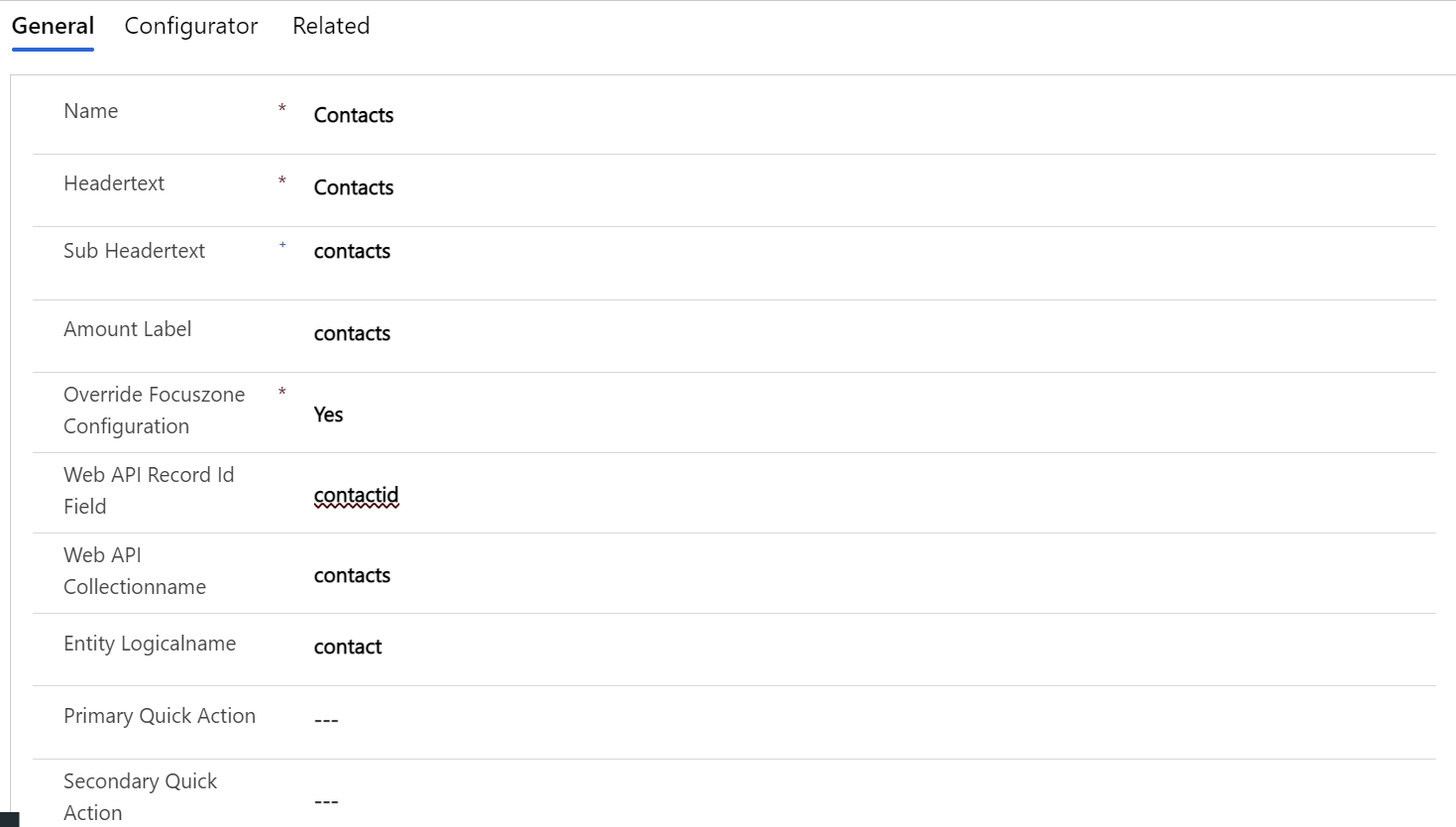This screenshot has width=1456, height=827.
Task: Click the Sub Headertext label
Action: (134, 251)
